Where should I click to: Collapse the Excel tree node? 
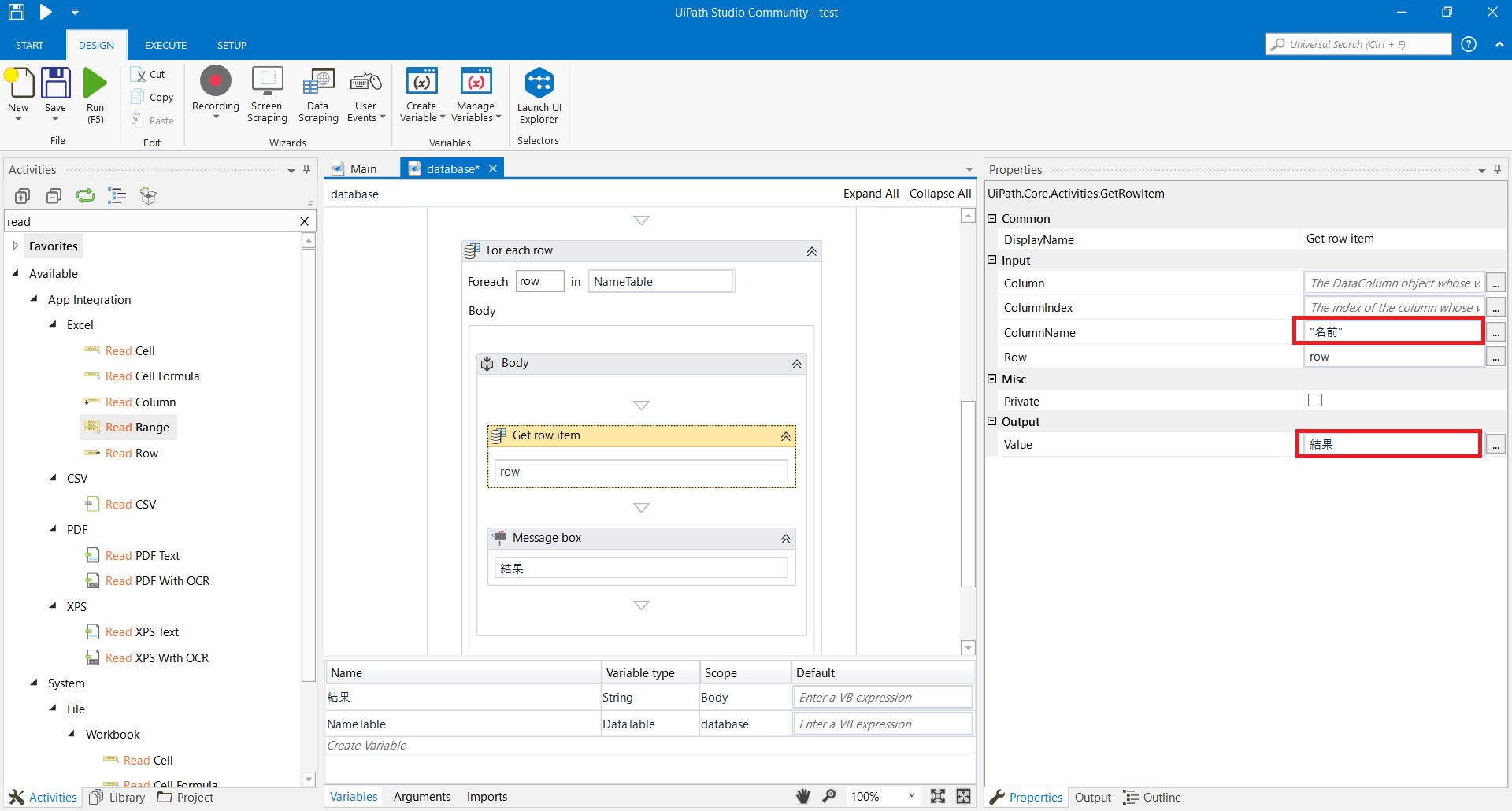point(53,324)
